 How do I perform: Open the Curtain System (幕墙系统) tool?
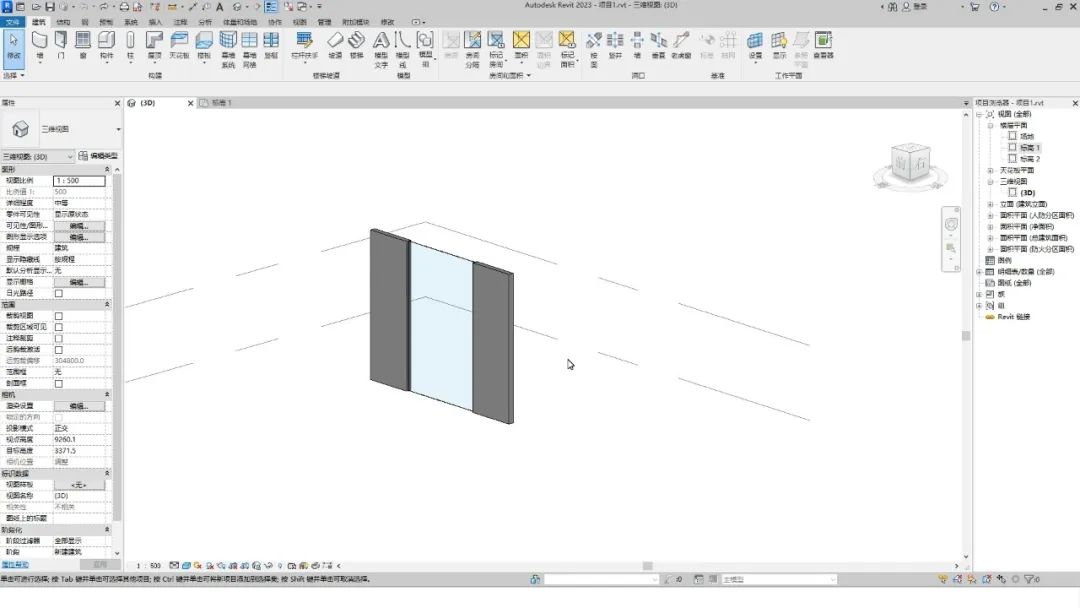coord(228,50)
